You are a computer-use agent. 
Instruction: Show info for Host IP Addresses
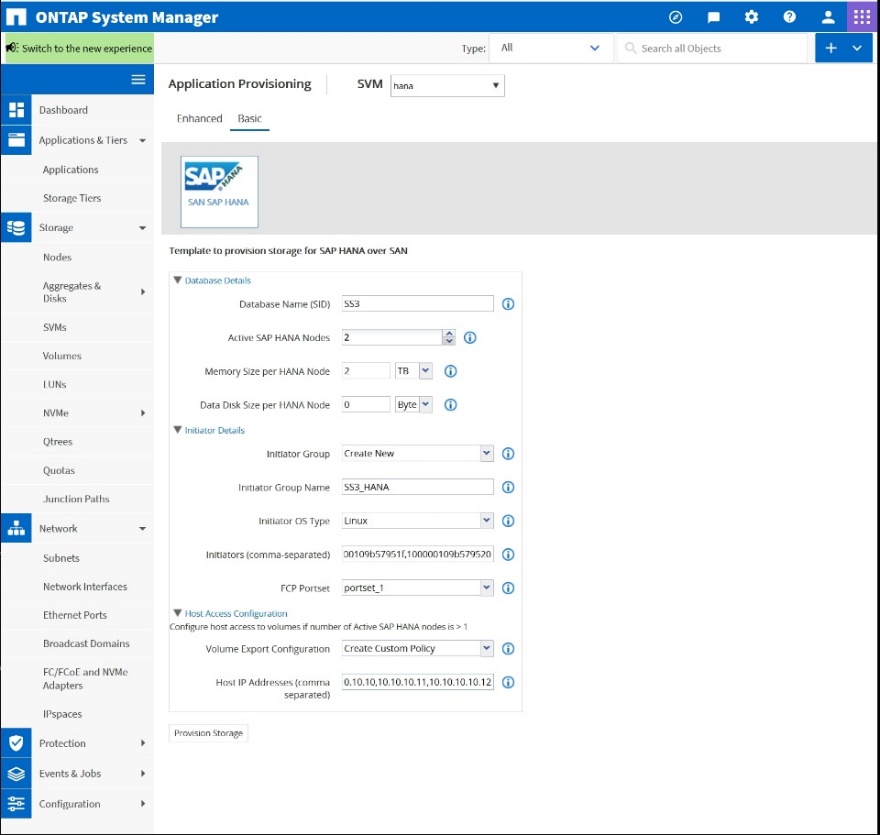click(x=508, y=682)
